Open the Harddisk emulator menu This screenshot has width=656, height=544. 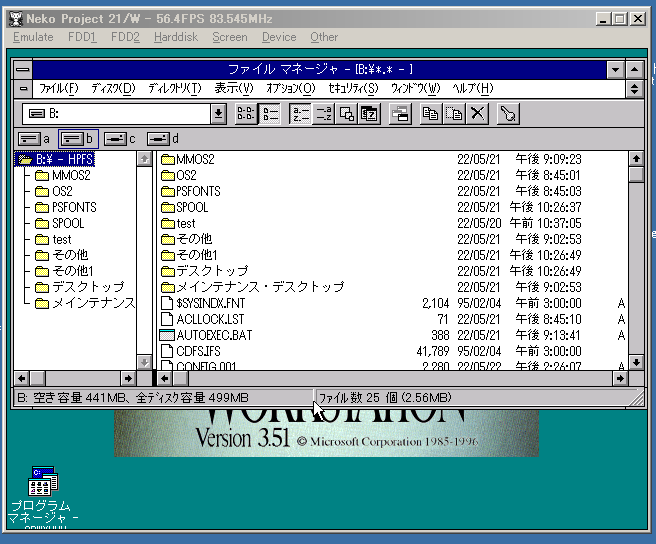176,37
